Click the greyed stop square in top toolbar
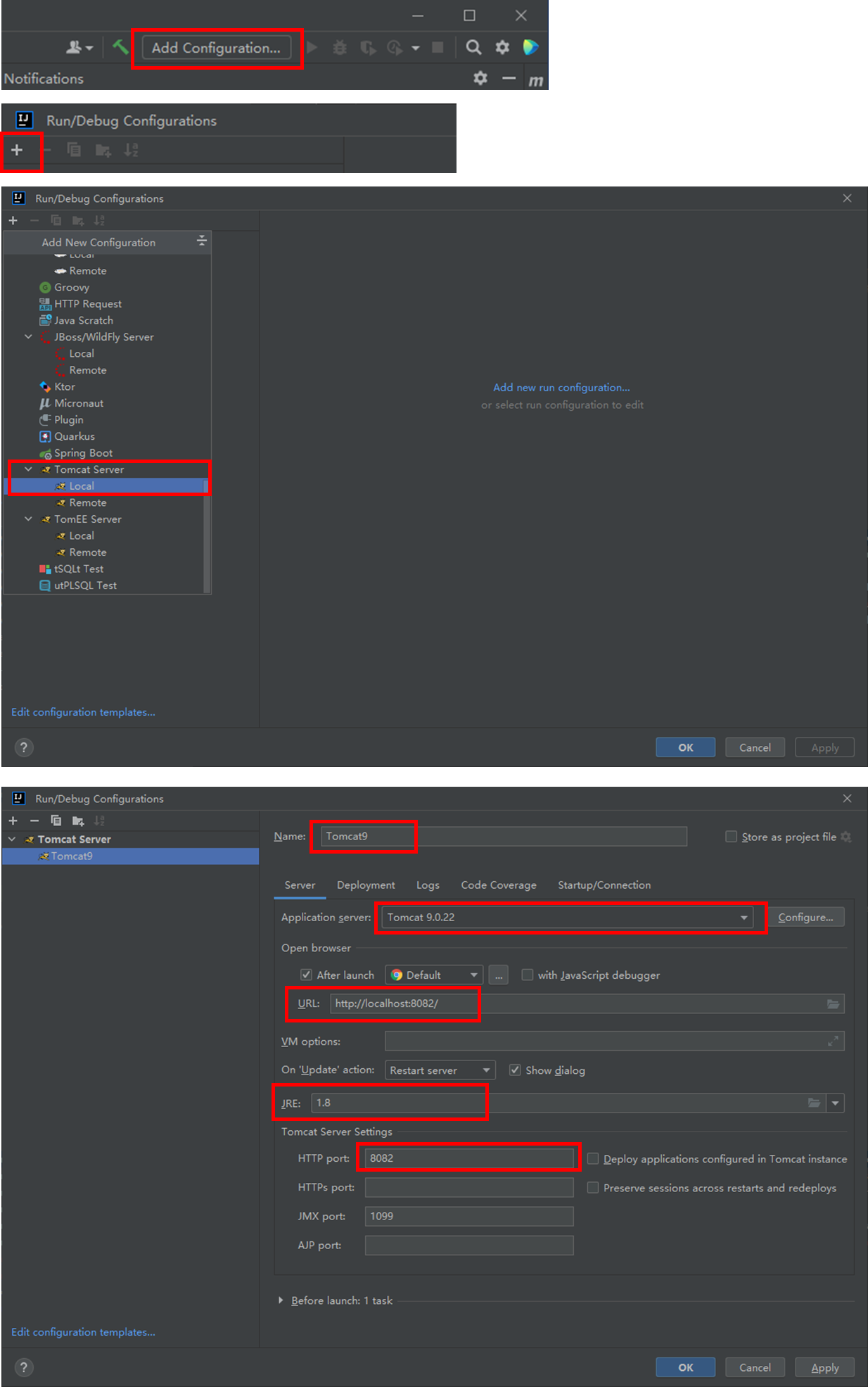The width and height of the screenshot is (868, 1387). click(438, 47)
